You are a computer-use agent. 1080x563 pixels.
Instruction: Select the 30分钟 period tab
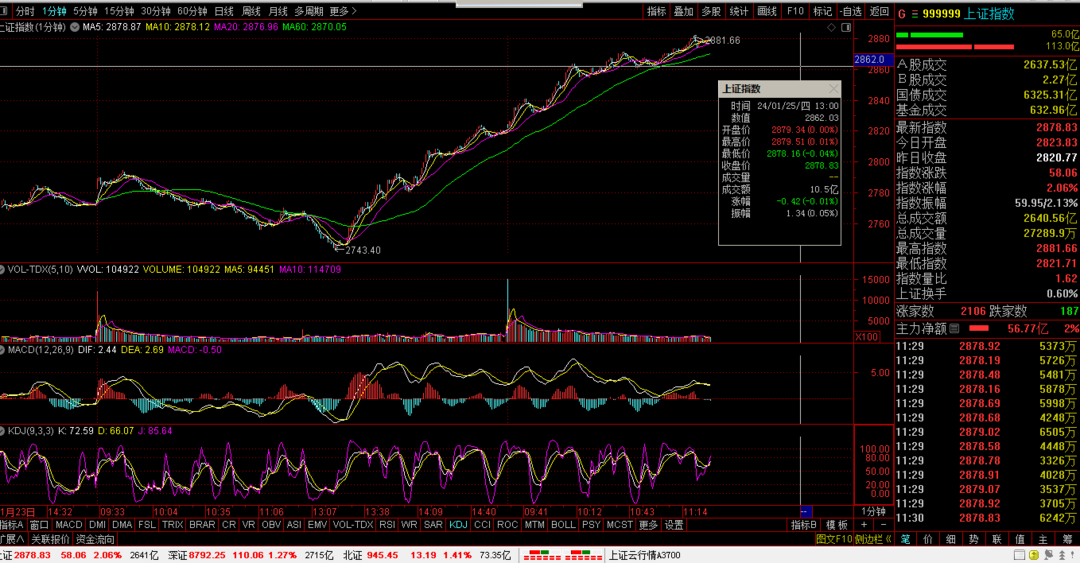pos(156,11)
